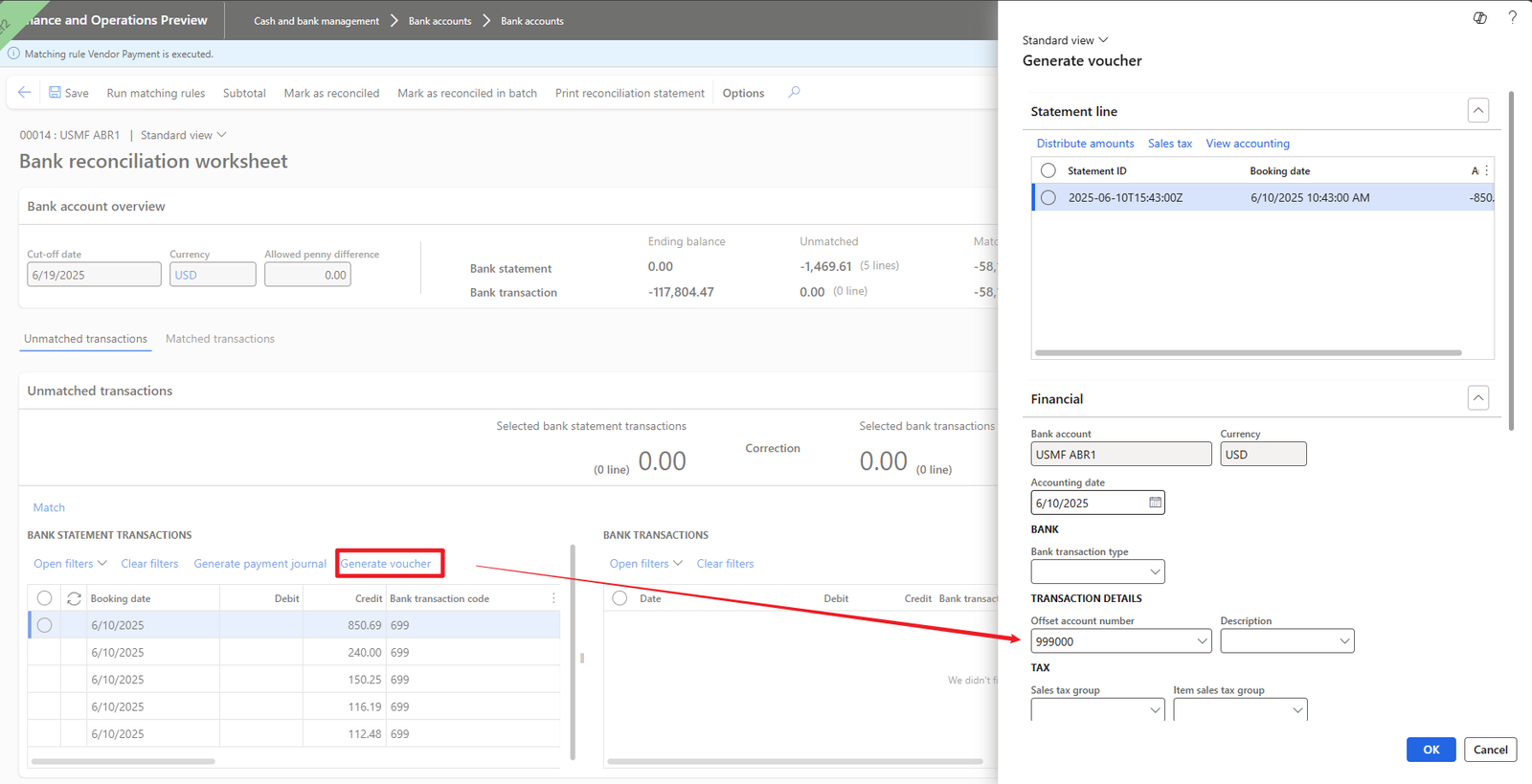Screen dimensions: 1532x784
Task: Click the Cancel button
Action: 1490,750
